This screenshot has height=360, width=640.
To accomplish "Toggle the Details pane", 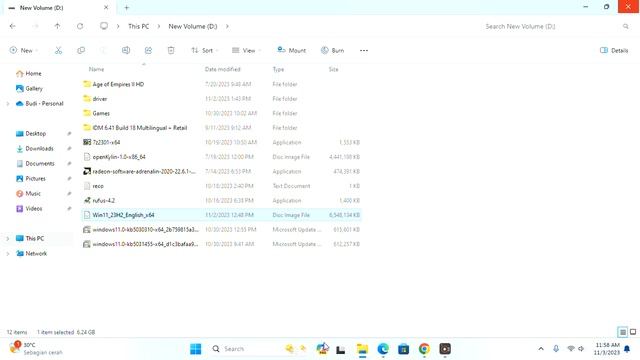I will pos(614,50).
